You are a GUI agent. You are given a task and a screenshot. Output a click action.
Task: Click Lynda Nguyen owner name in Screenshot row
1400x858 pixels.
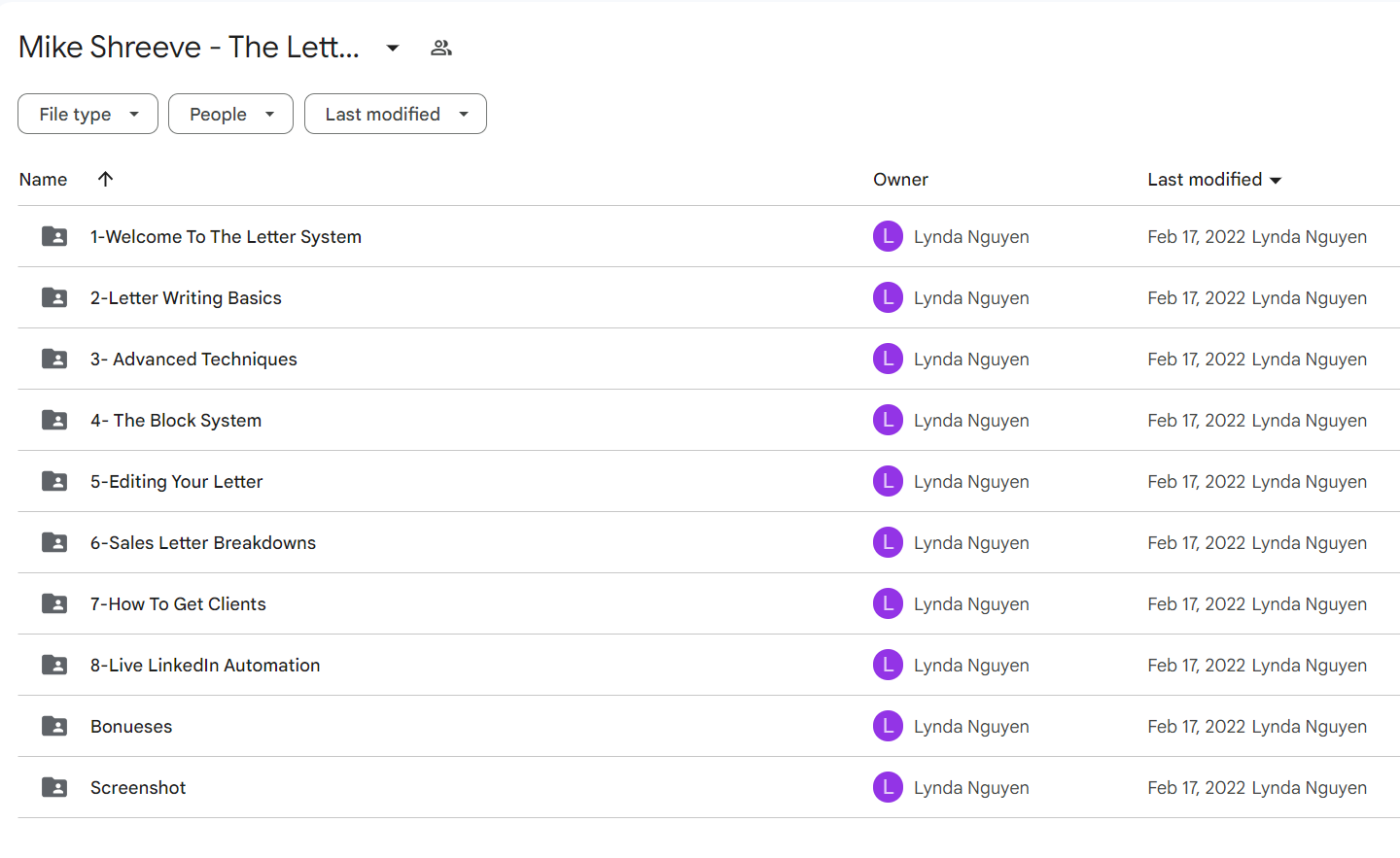[971, 788]
